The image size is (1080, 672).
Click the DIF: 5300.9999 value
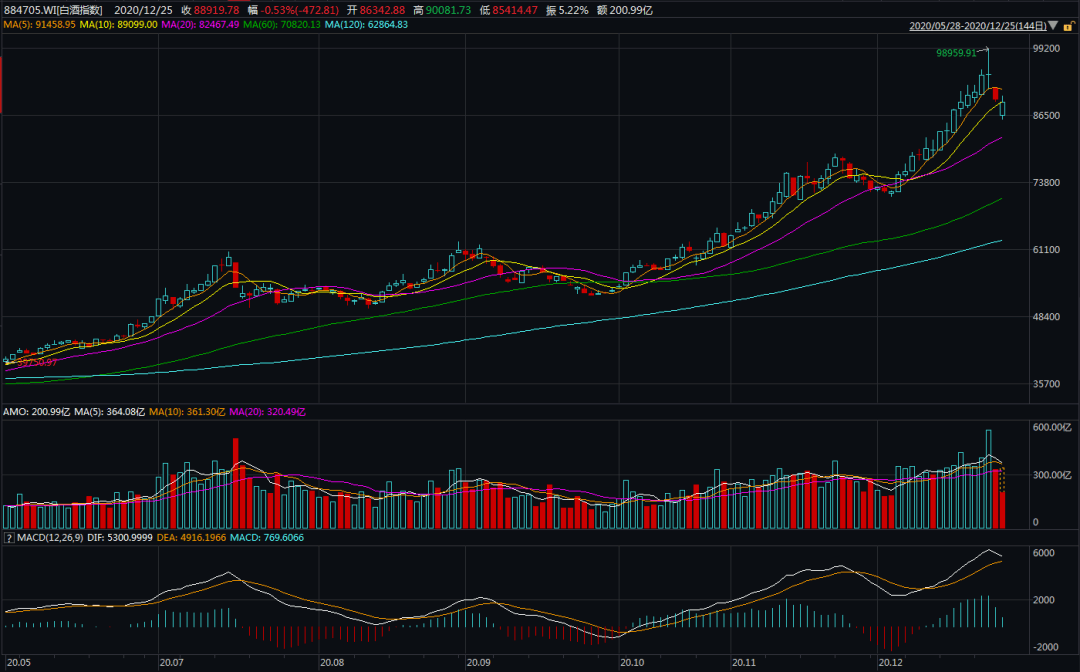pyautogui.click(x=120, y=538)
